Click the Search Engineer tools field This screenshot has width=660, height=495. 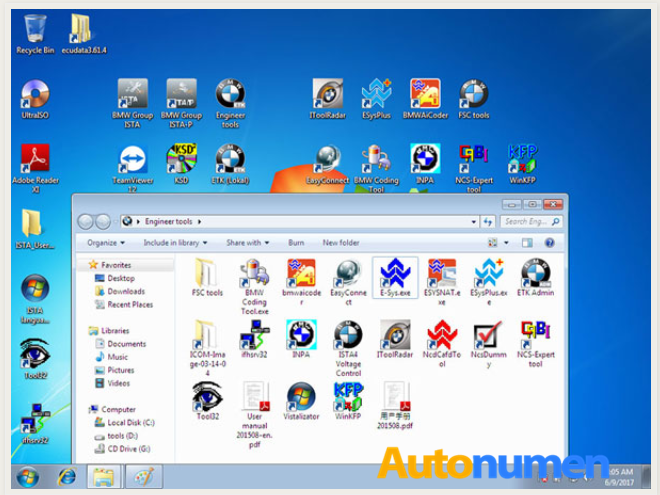pyautogui.click(x=532, y=221)
